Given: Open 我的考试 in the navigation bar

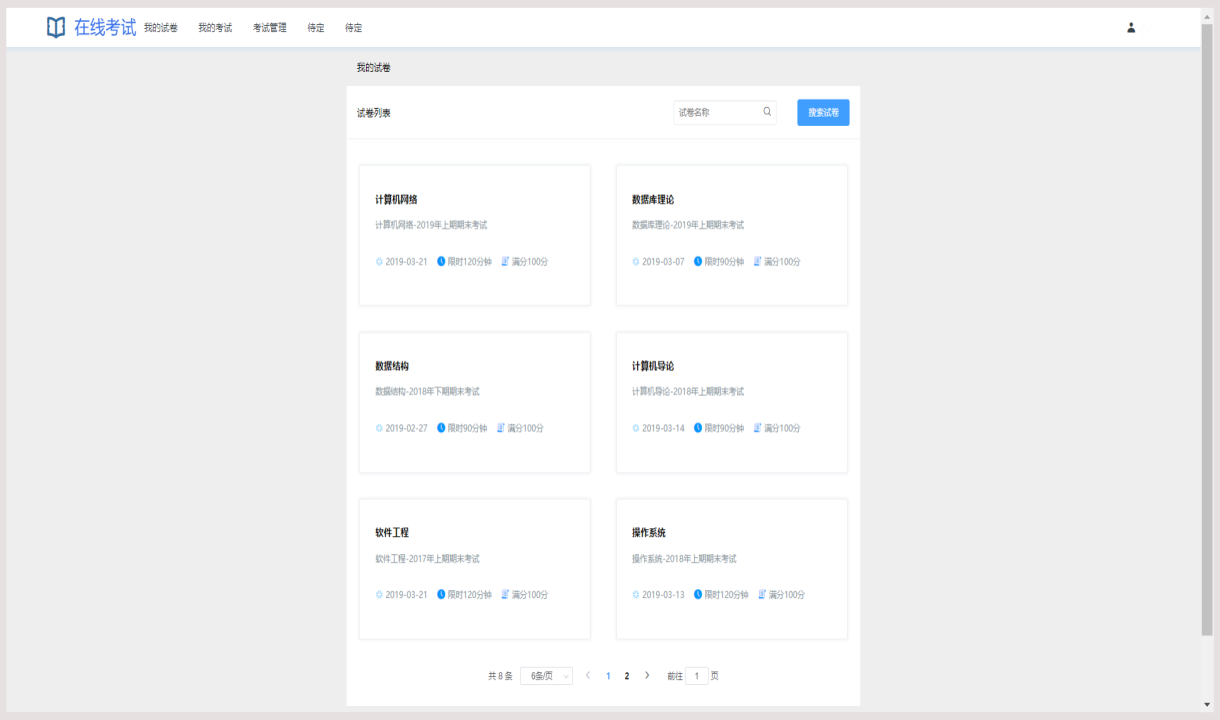Looking at the screenshot, I should (x=215, y=28).
